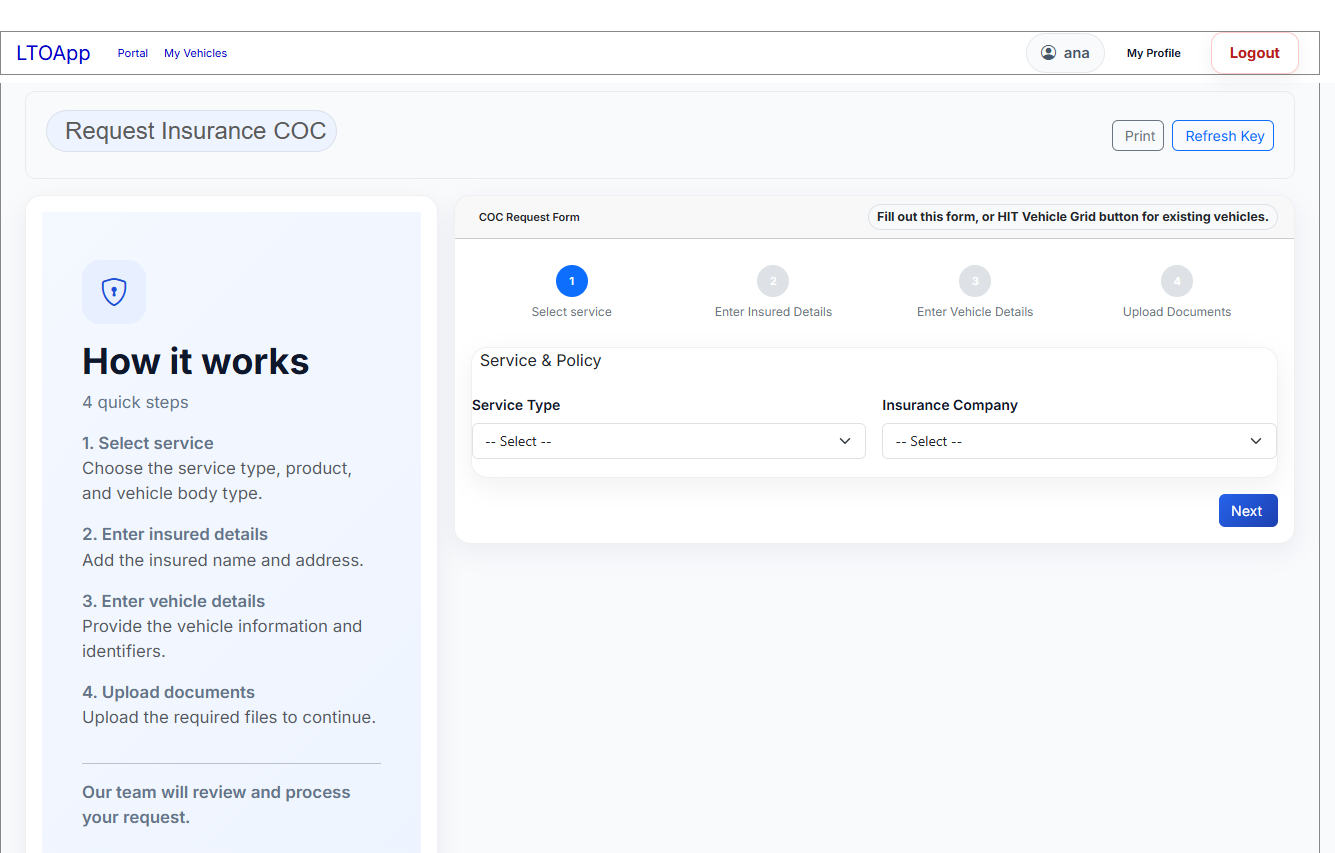Click the shield icon above How it works
Screen dimensions: 1335x853
pyautogui.click(x=113, y=292)
